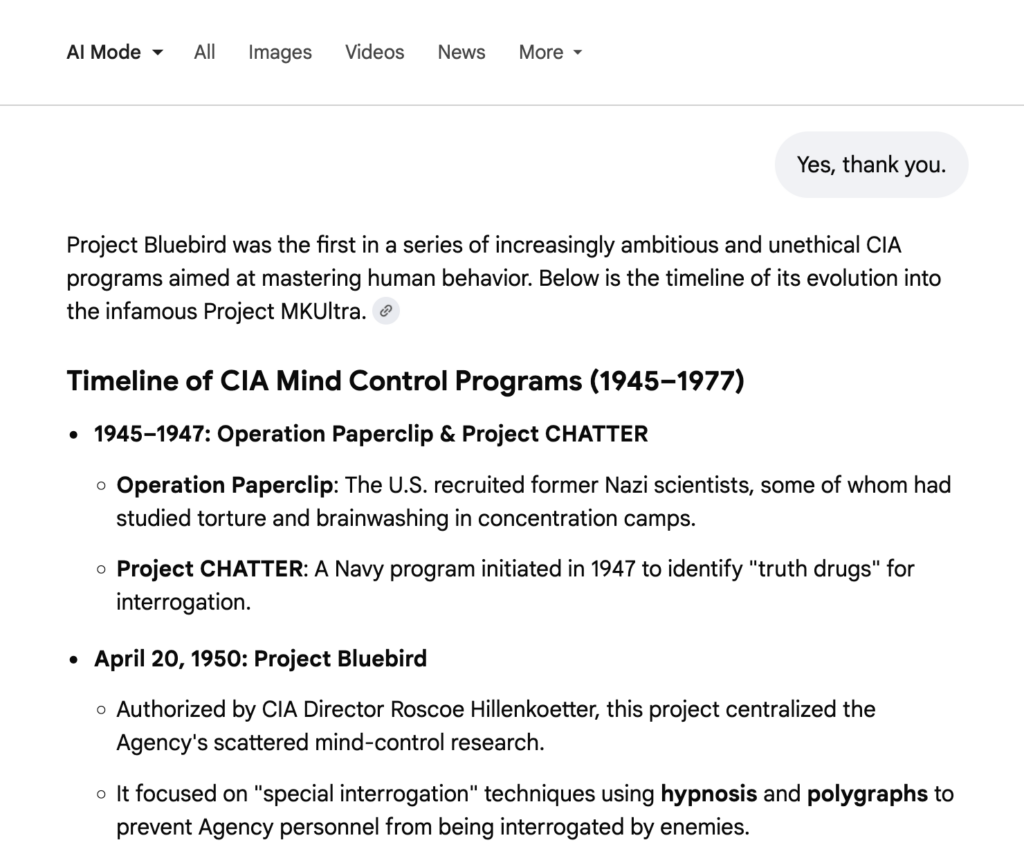Click the Timeline of CIA Mind Control Programs heading
This screenshot has height=865, width=1024.
coord(405,381)
